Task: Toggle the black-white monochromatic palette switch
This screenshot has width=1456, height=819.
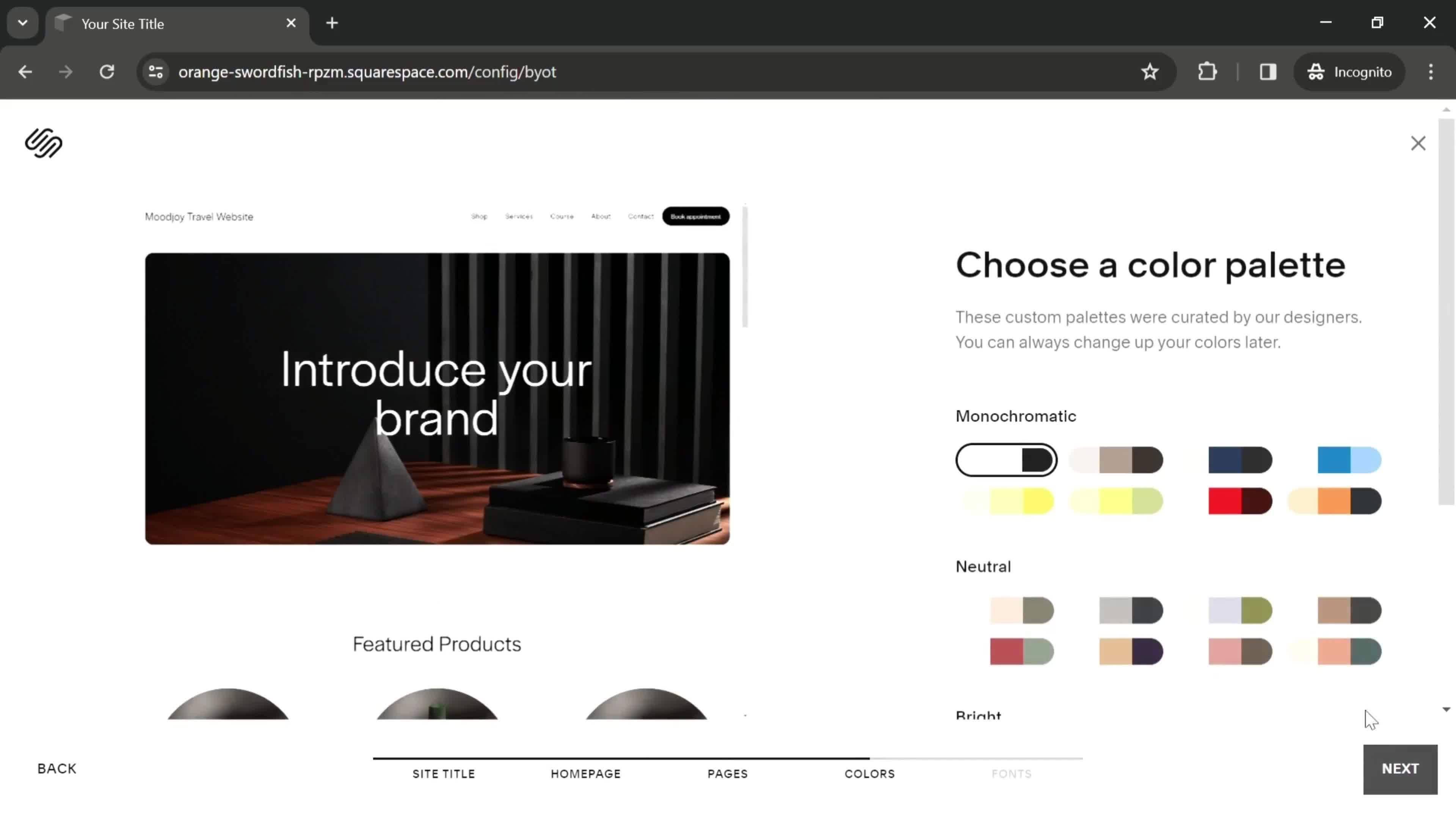Action: (x=1006, y=460)
